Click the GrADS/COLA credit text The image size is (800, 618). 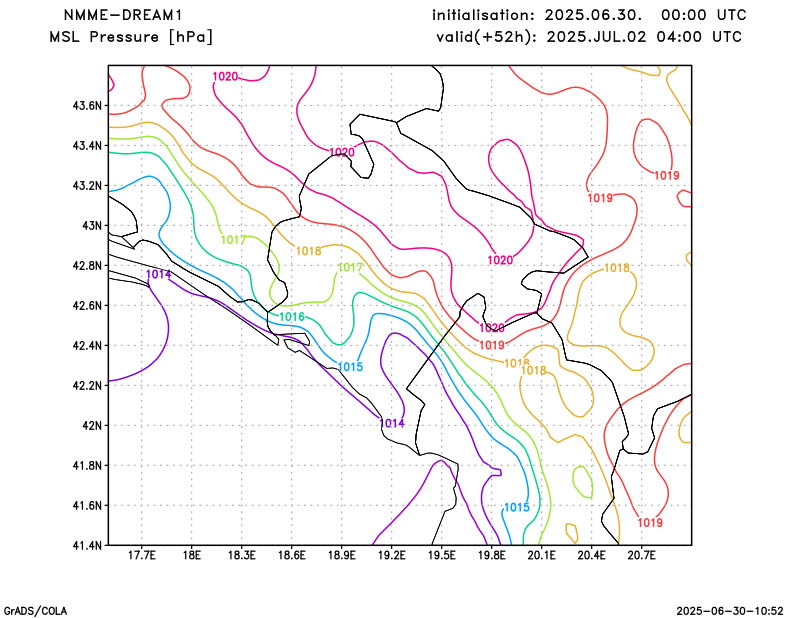pyautogui.click(x=35, y=611)
